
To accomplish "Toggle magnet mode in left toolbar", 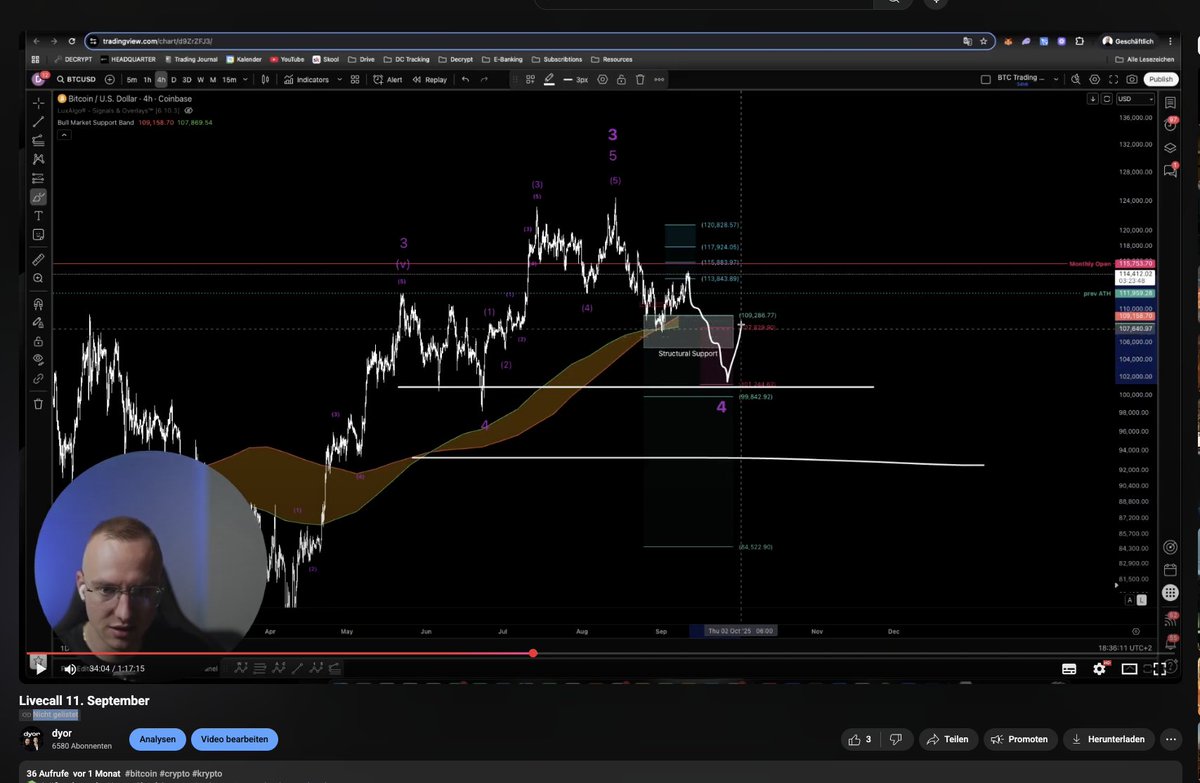I will coord(38,304).
